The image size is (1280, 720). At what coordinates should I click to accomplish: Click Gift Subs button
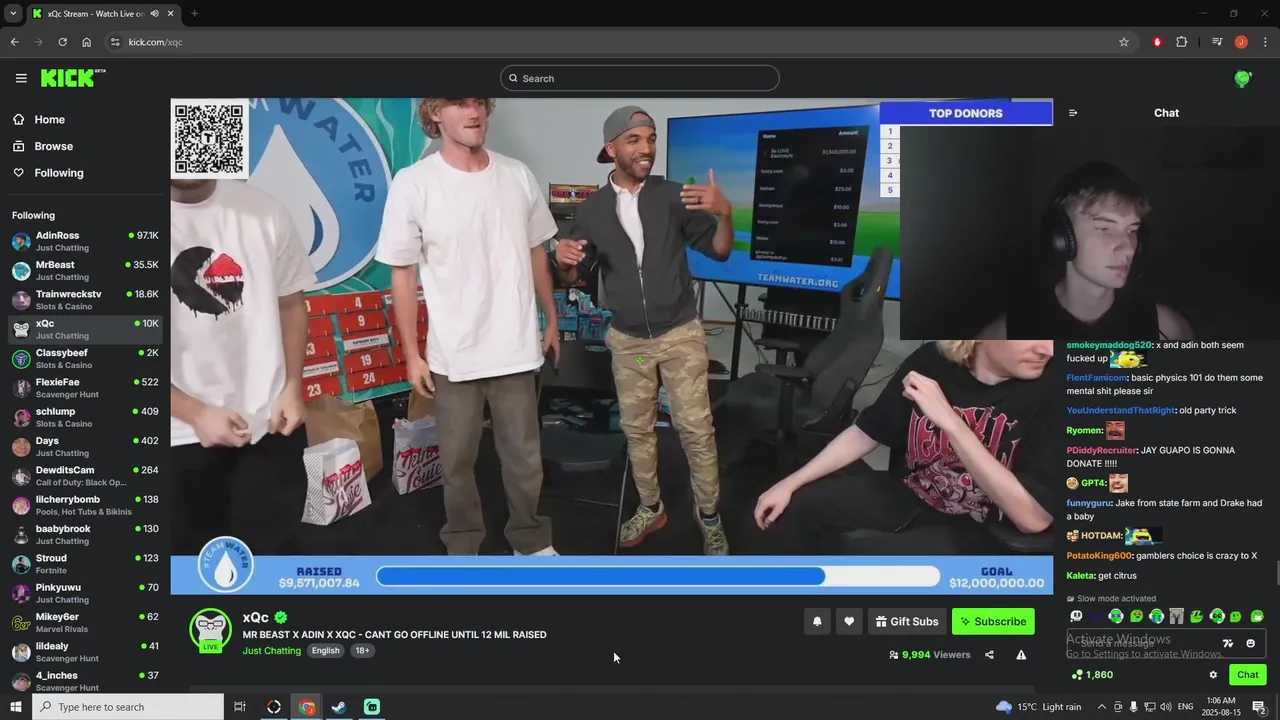tap(907, 622)
